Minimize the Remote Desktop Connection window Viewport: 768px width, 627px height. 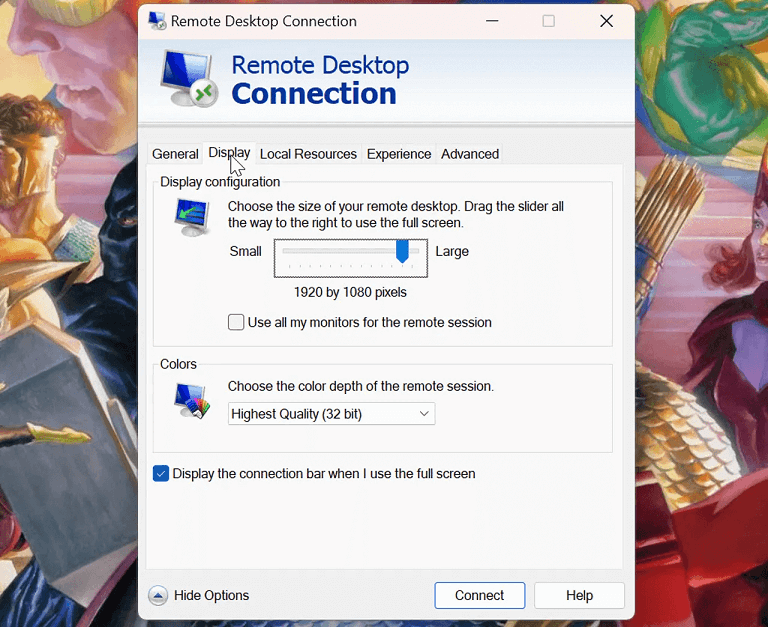coord(492,21)
